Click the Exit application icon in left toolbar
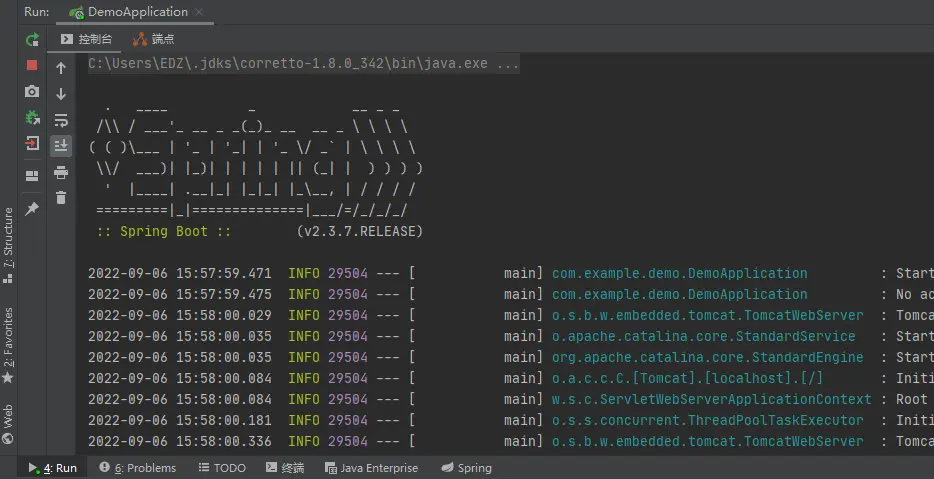 click(x=32, y=143)
